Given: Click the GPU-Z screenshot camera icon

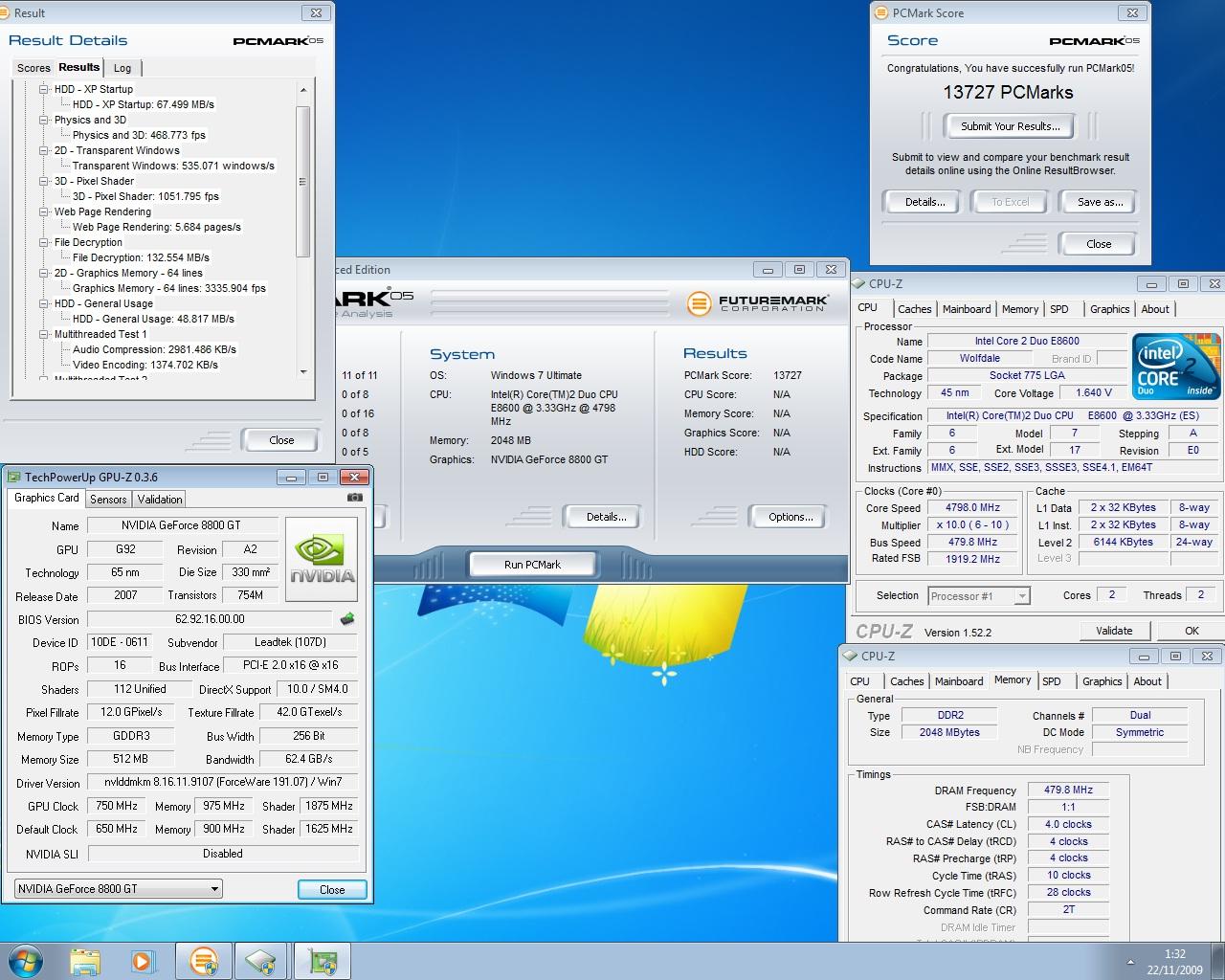Looking at the screenshot, I should (x=355, y=498).
